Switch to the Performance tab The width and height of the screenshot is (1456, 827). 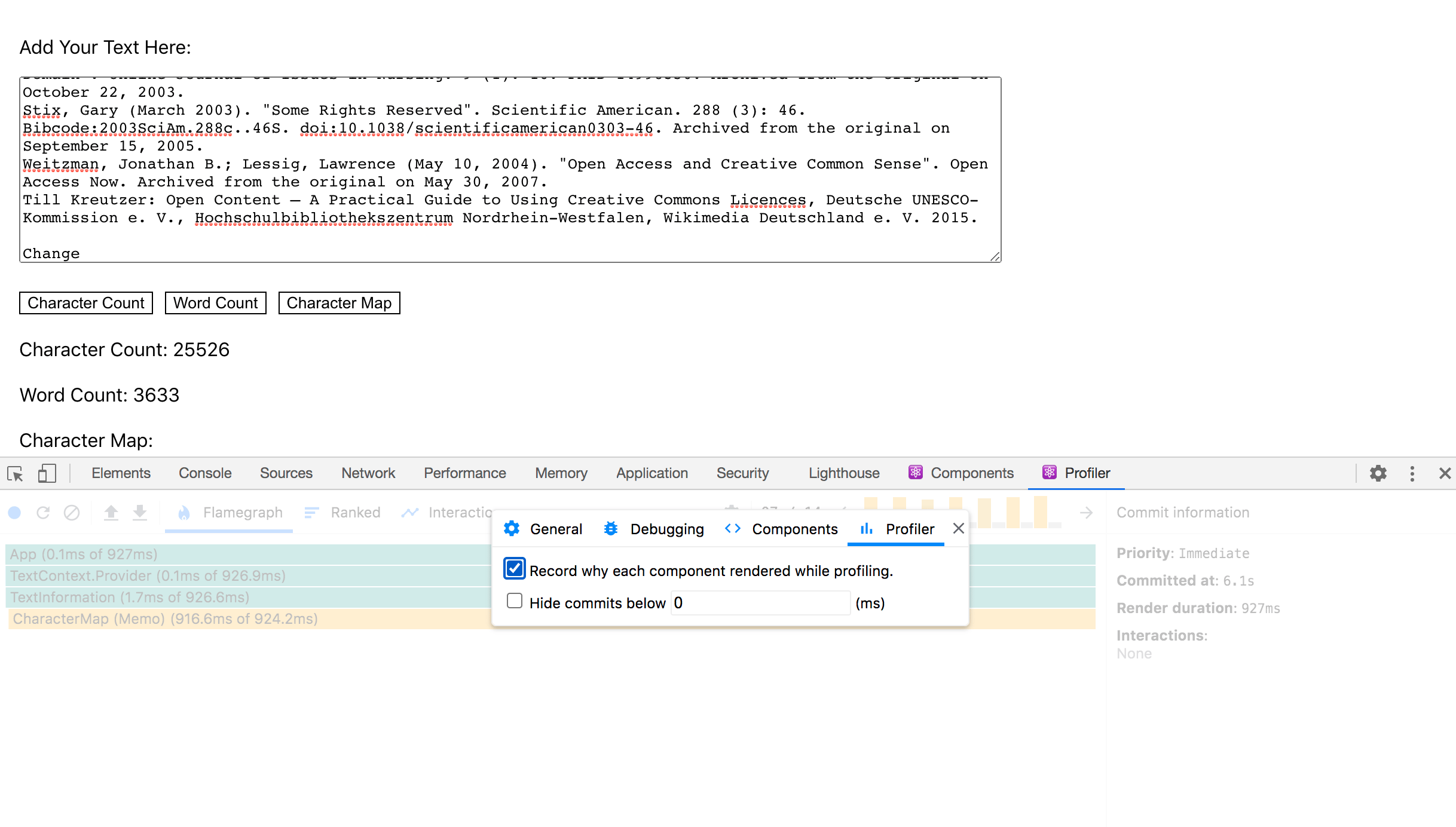[x=465, y=473]
